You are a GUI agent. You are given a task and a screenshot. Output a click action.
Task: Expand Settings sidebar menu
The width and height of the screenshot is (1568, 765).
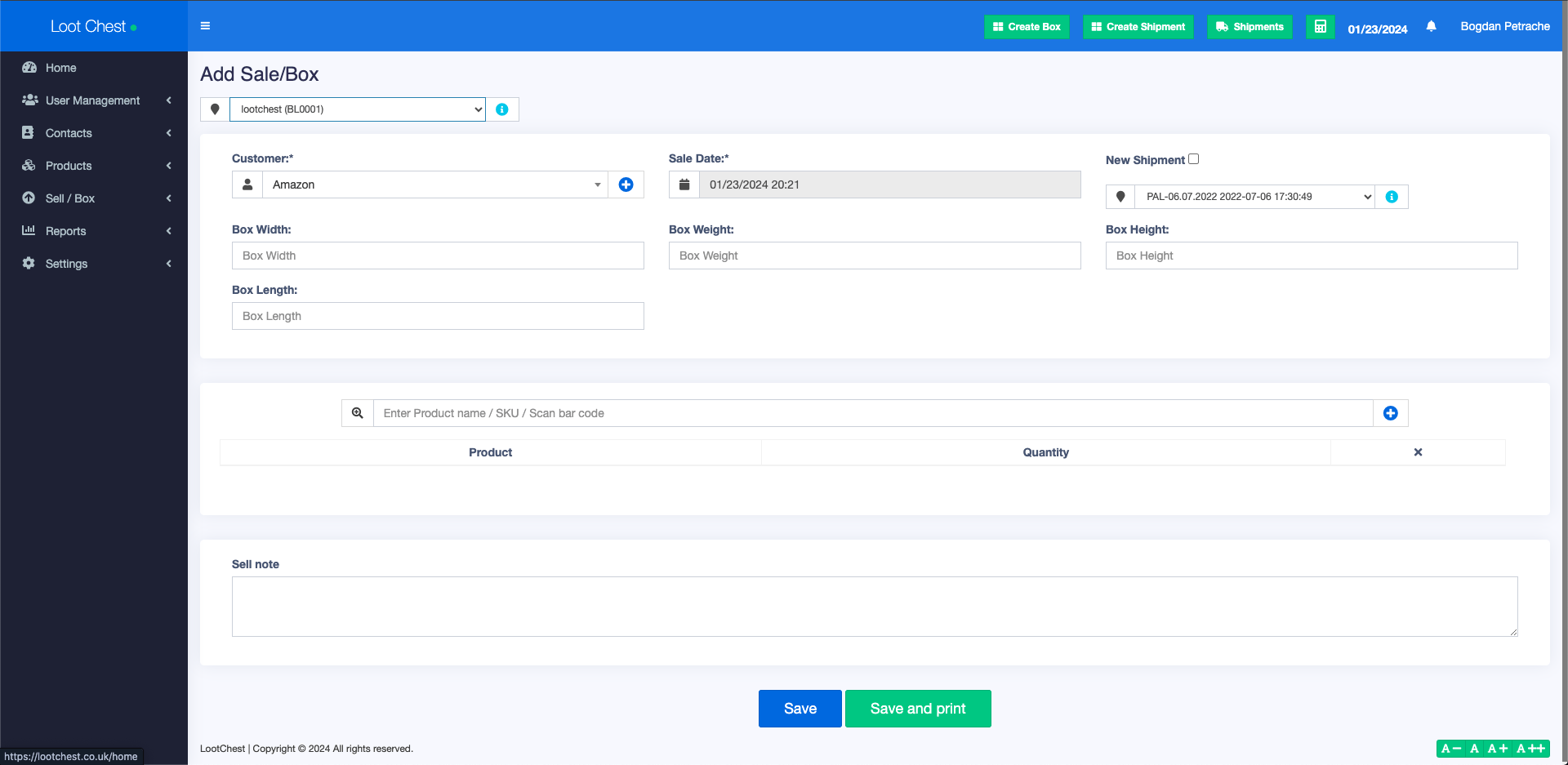(94, 264)
